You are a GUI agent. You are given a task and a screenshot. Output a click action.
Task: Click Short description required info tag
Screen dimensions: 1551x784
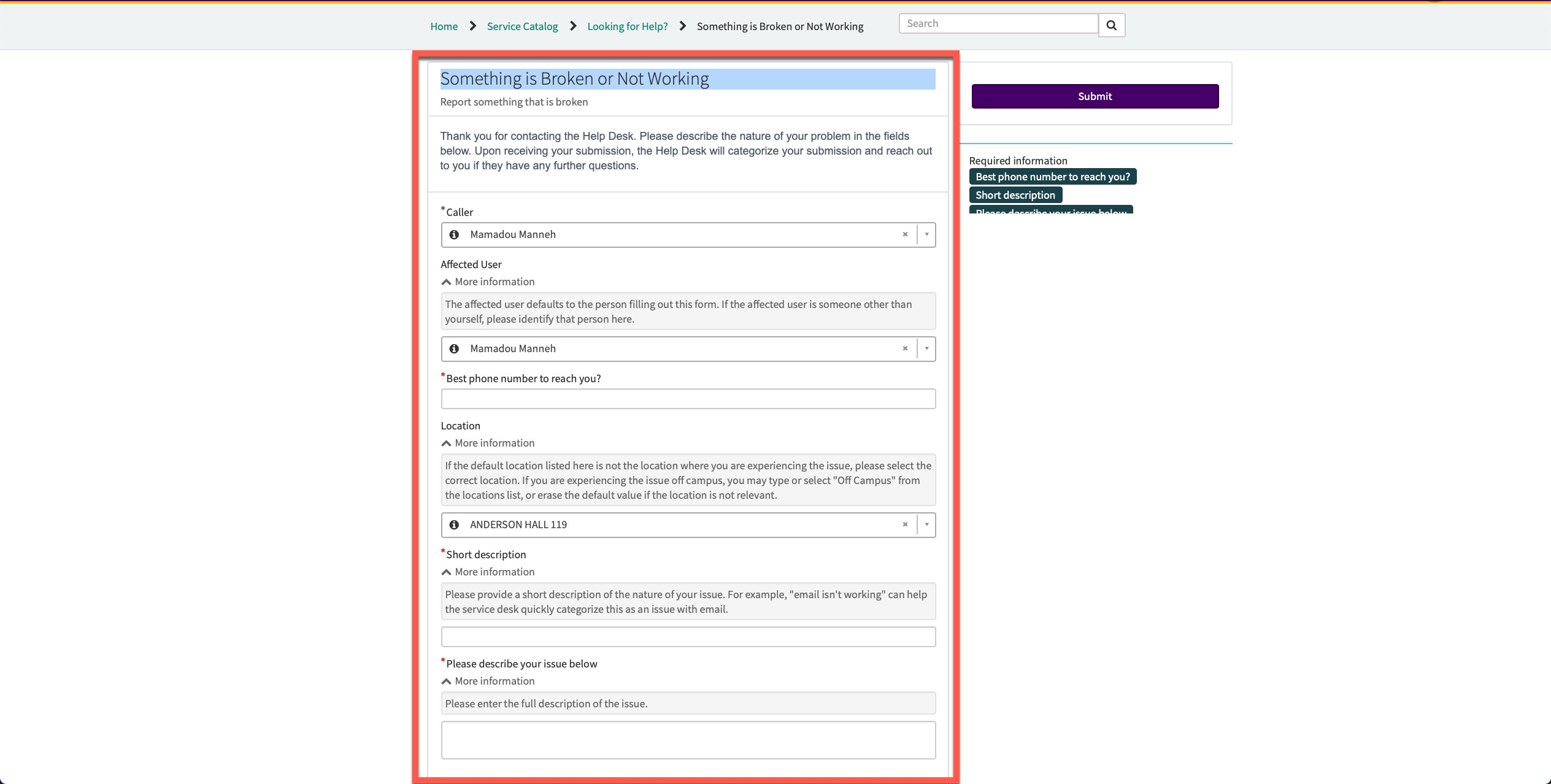1015,195
